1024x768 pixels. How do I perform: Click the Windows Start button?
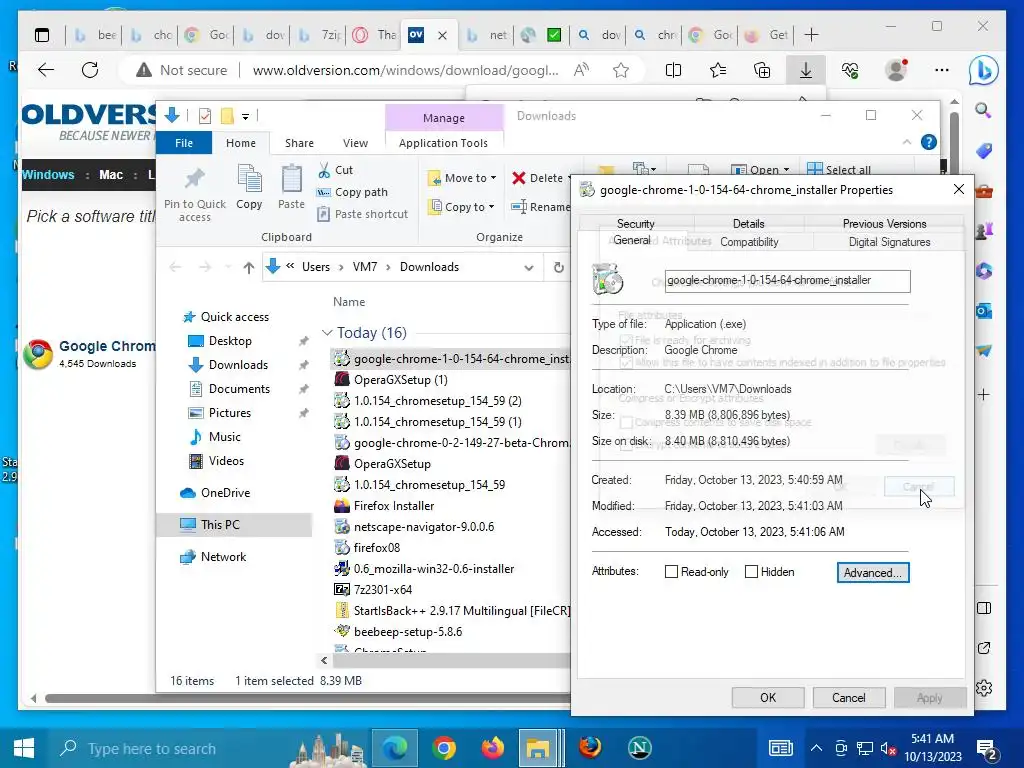pyautogui.click(x=24, y=748)
